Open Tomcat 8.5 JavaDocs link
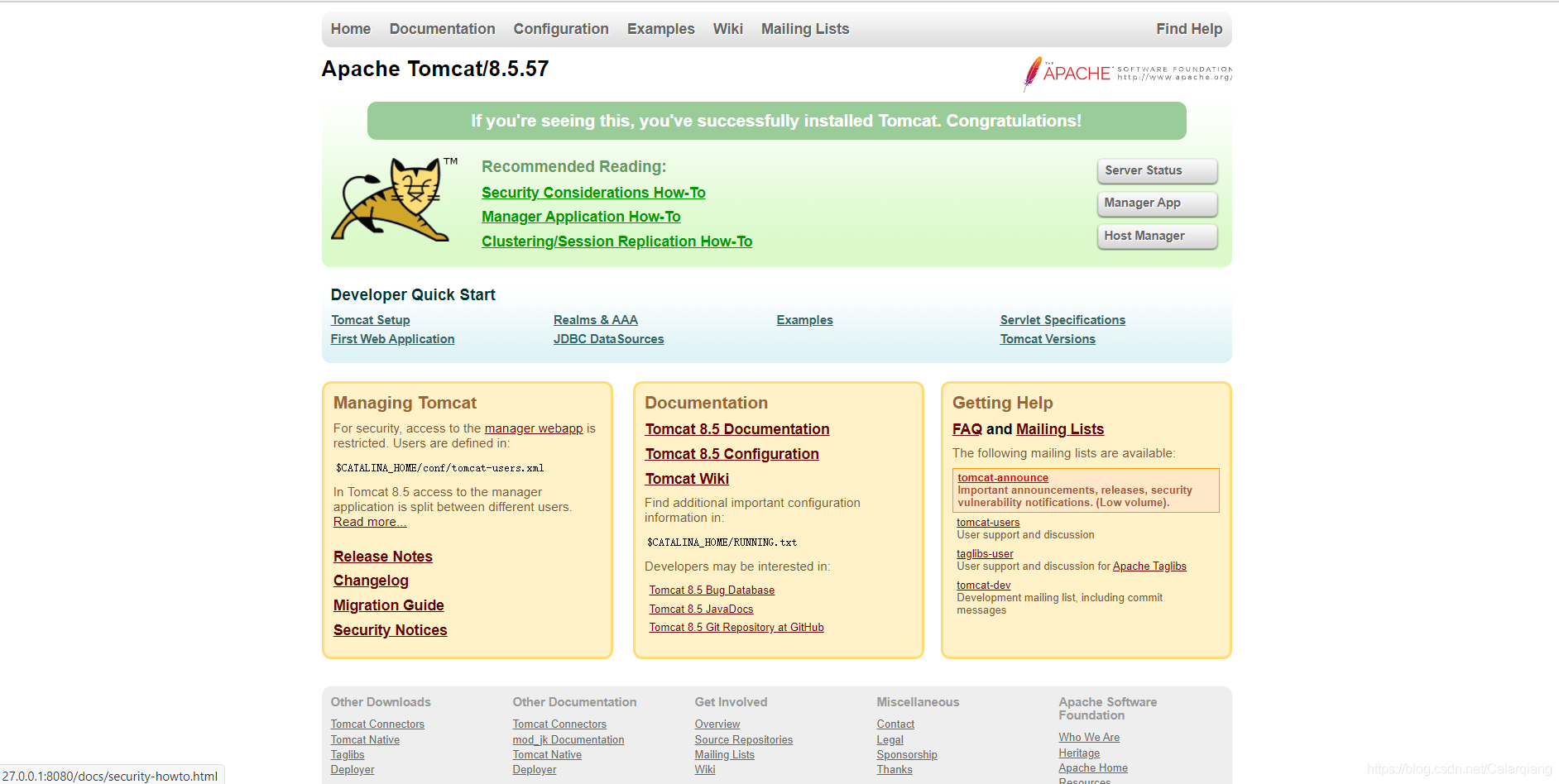Image resolution: width=1559 pixels, height=784 pixels. point(701,610)
